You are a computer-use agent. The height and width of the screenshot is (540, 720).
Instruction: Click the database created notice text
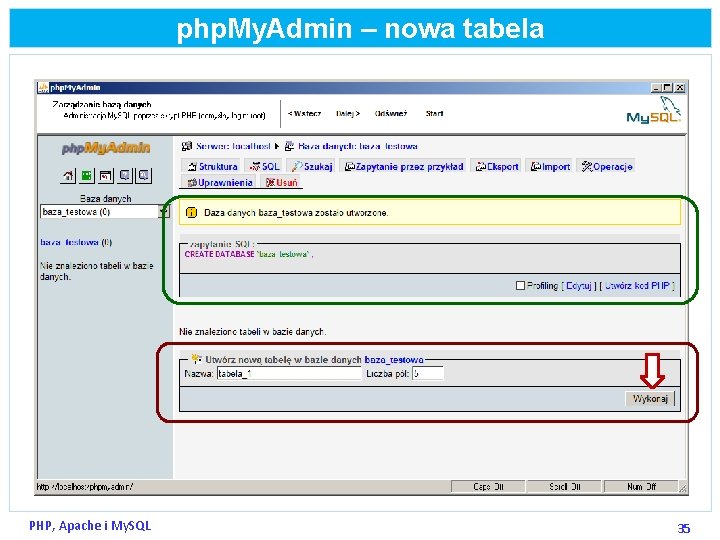pos(296,213)
